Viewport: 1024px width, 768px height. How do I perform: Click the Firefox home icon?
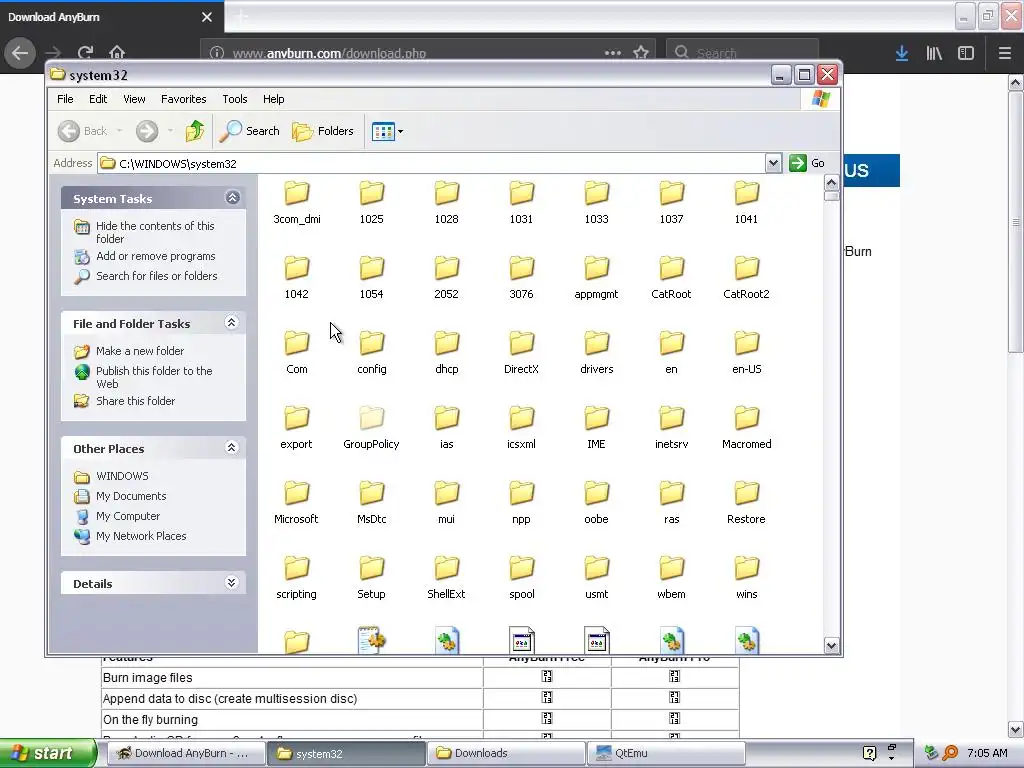[x=117, y=52]
